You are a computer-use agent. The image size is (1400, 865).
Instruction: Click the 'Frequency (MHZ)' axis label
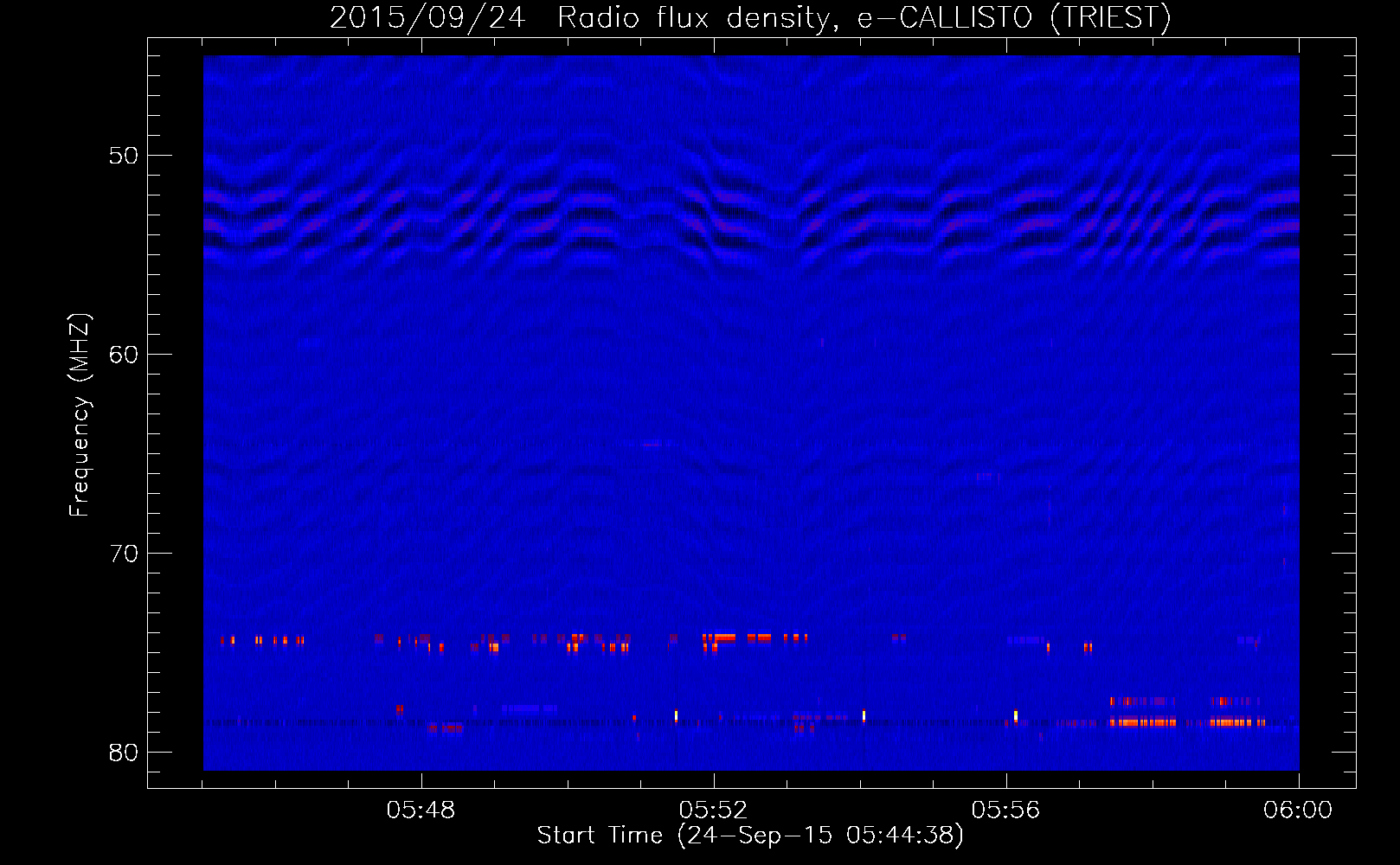coord(79,415)
